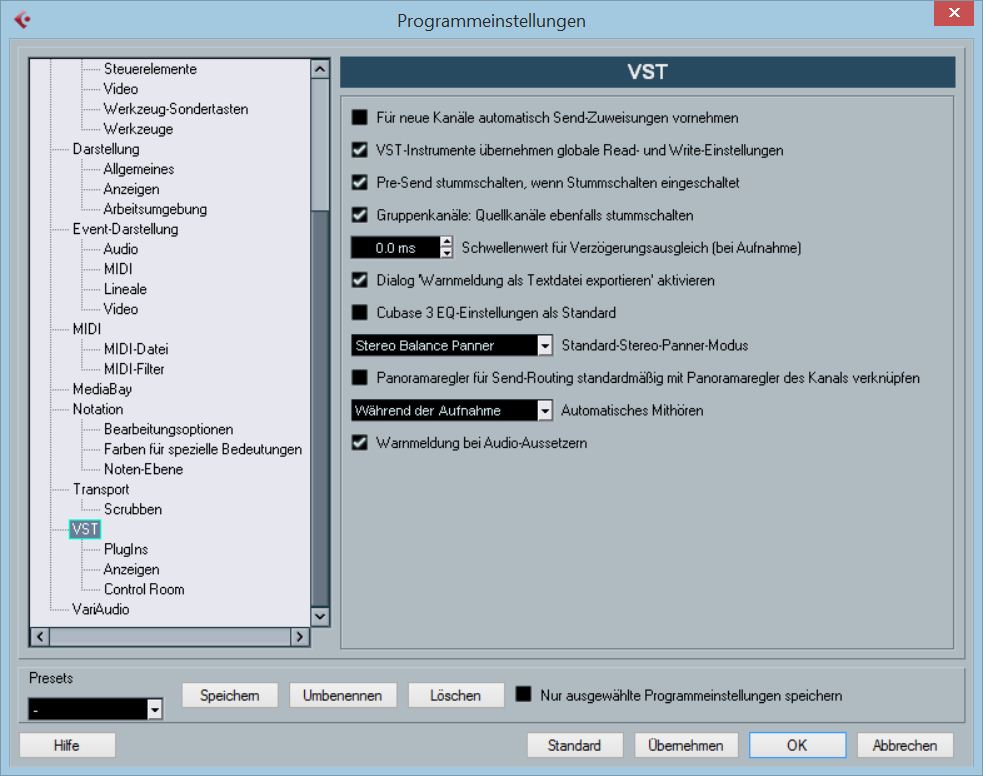Click the 0.0 ms threshold value field

tap(396, 248)
